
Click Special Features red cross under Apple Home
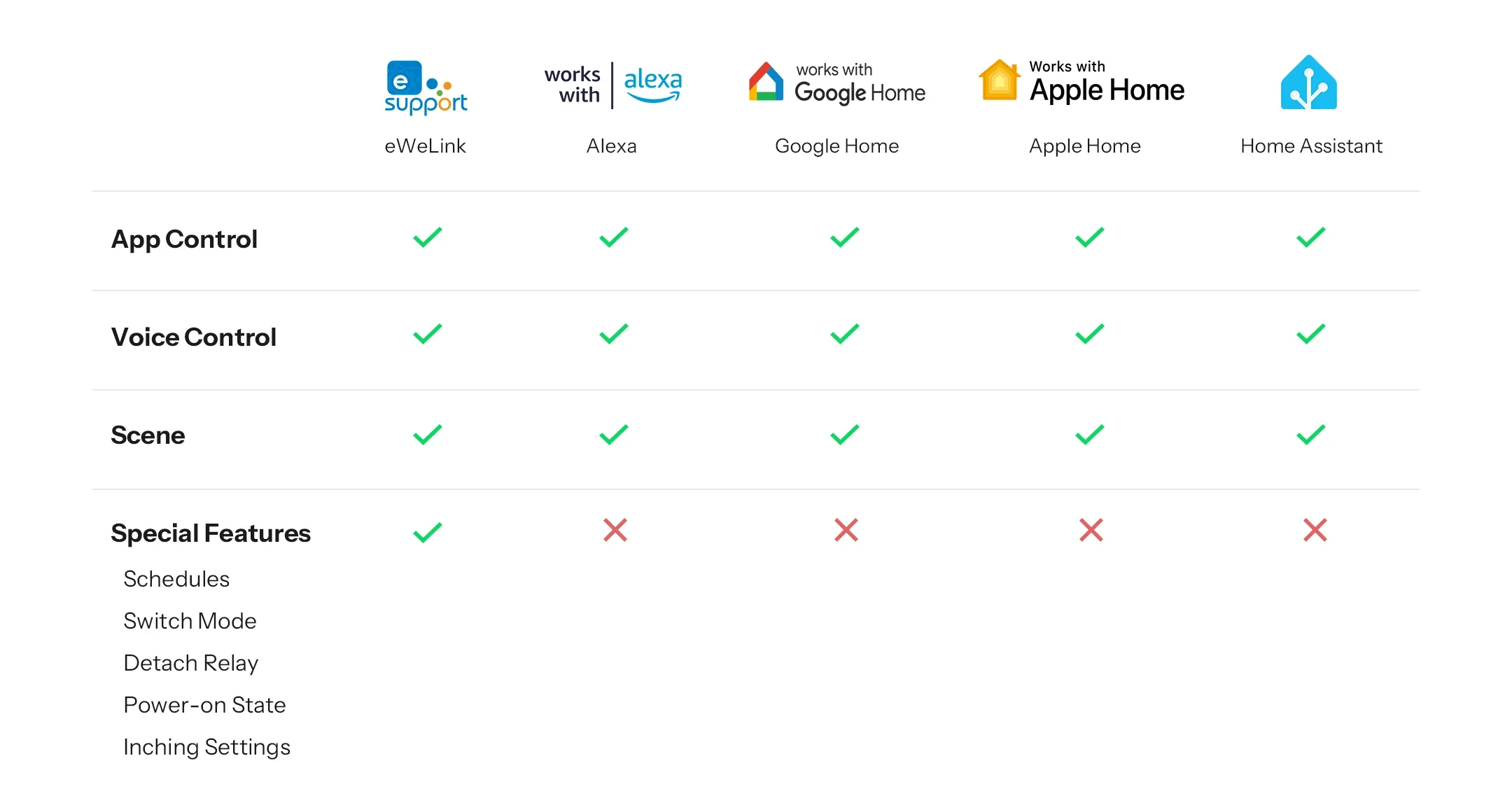tap(1091, 530)
